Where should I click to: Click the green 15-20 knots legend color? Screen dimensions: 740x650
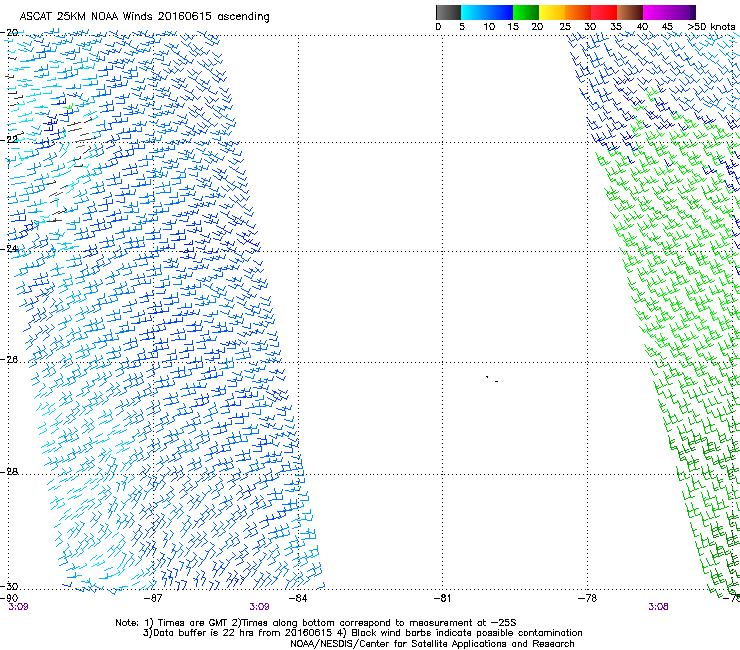pyautogui.click(x=526, y=12)
